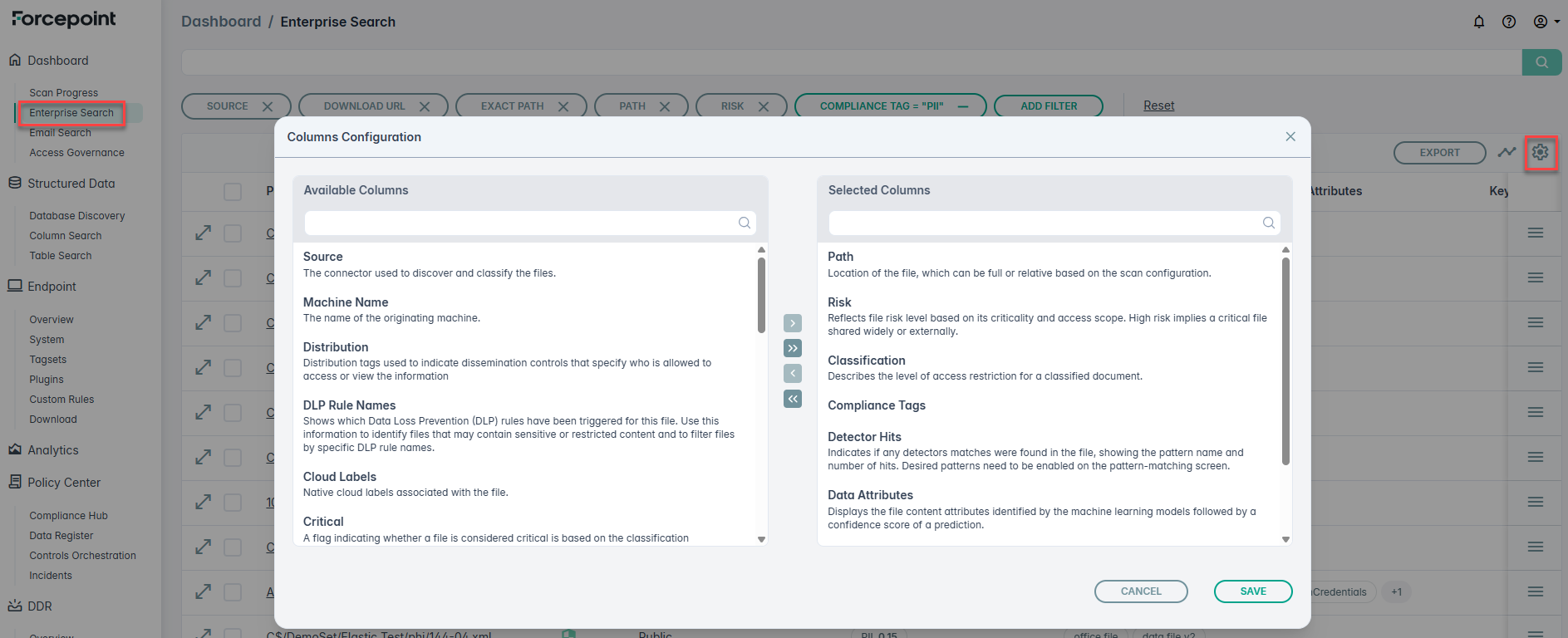Click the green search magnifier button
The image size is (1568, 638).
pos(1541,62)
